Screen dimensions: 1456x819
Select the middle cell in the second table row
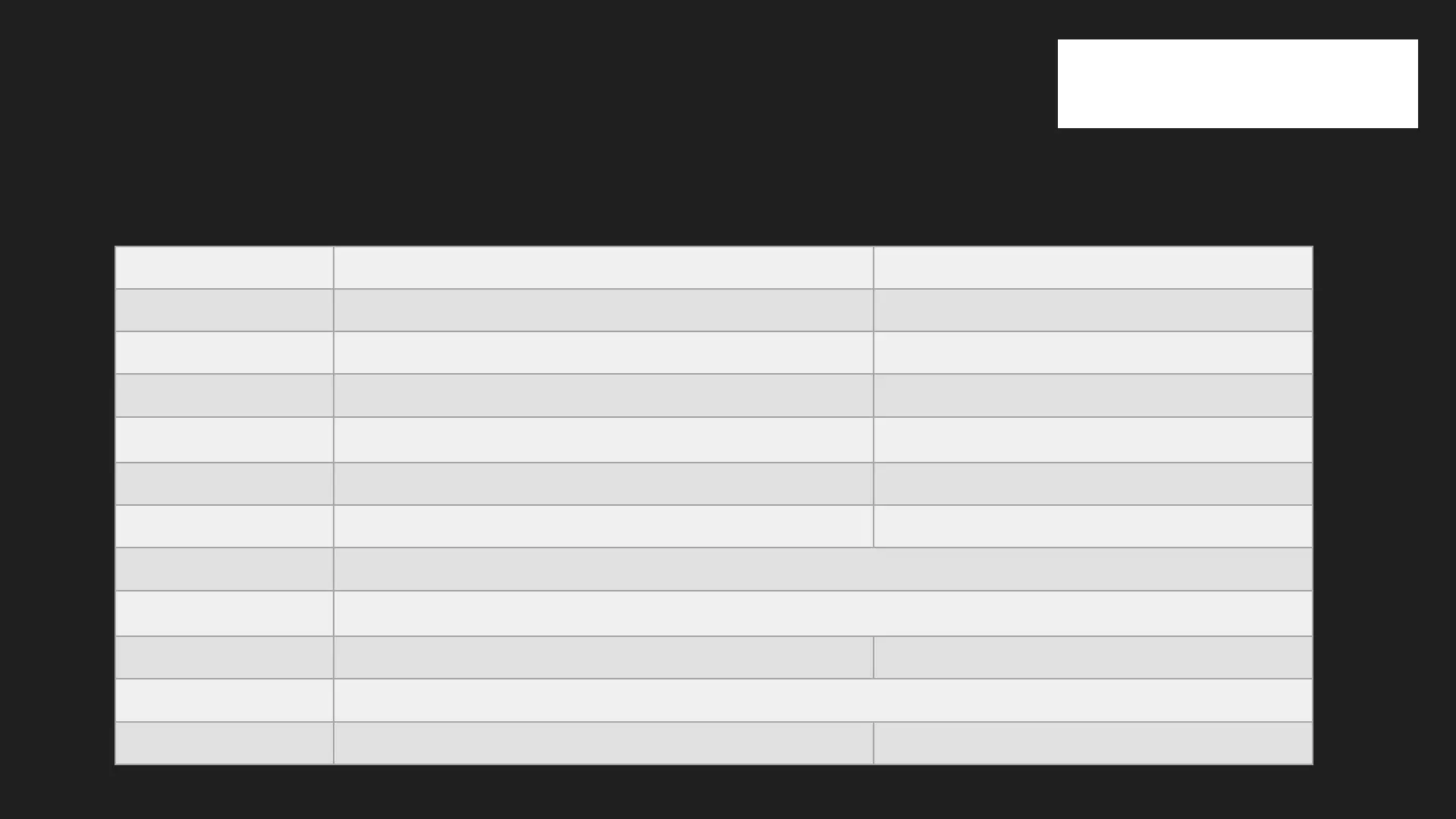click(603, 310)
